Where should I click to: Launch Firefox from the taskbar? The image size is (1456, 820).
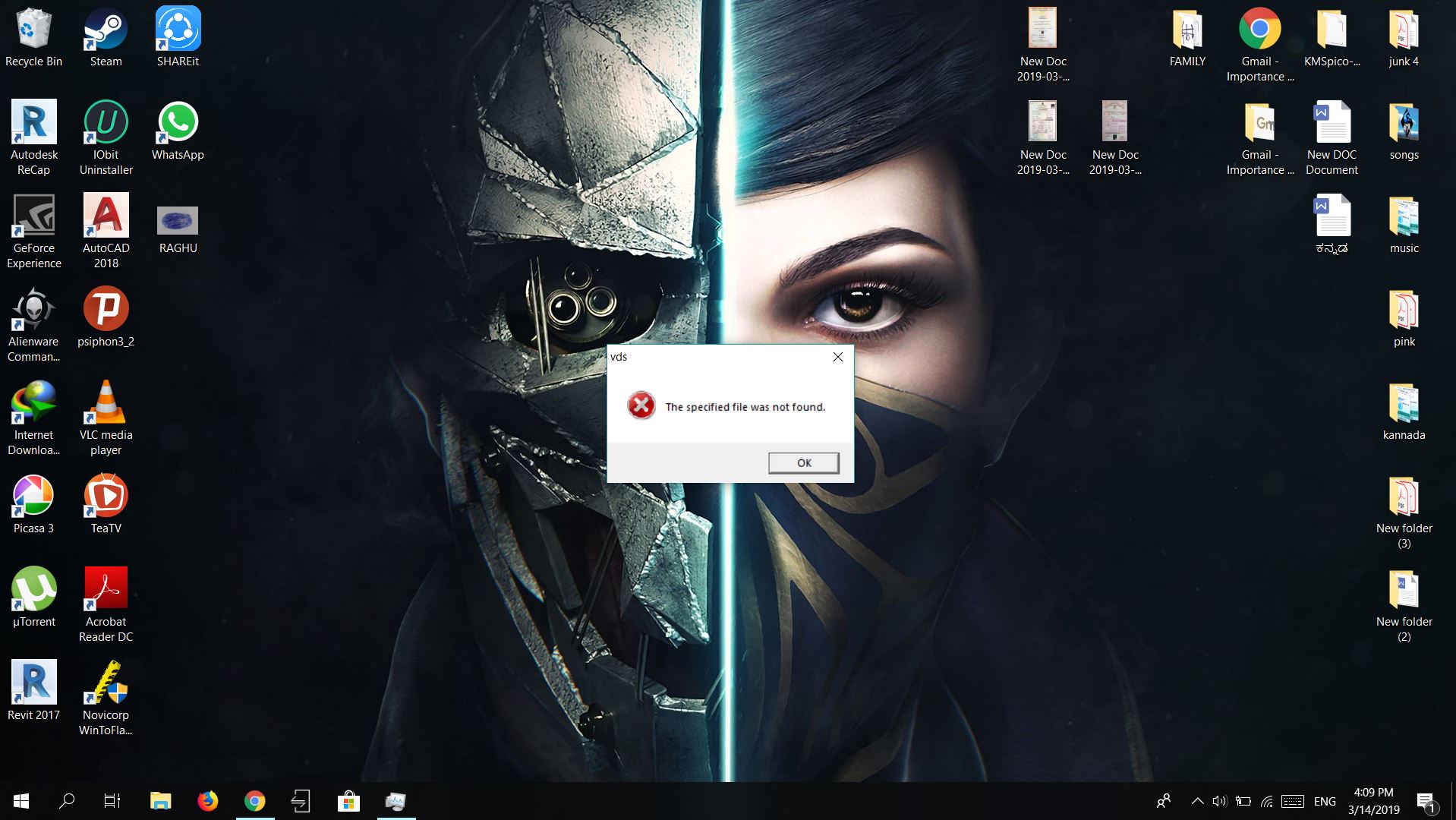click(x=207, y=801)
